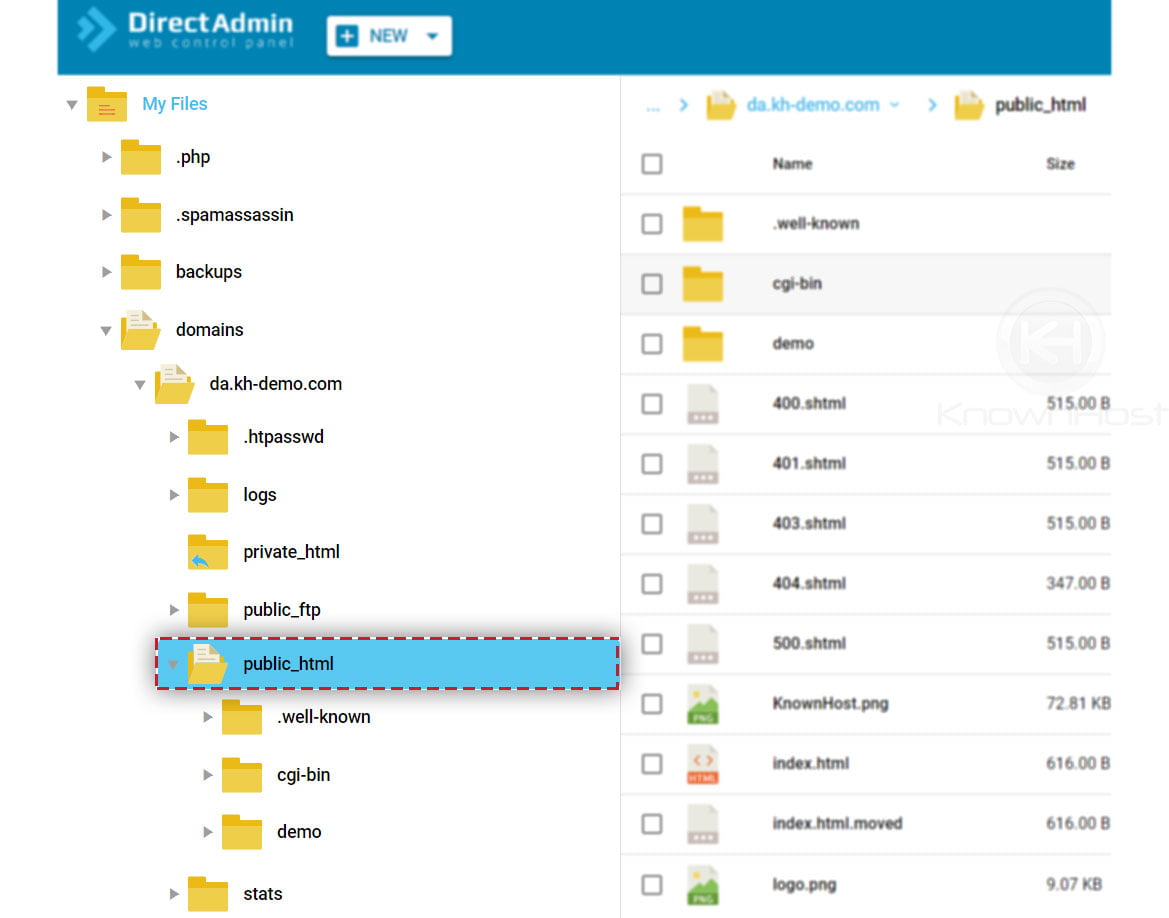Screen dimensions: 1169x918
Task: Open the da.kh-demo.com breadcrumb dropdown
Action: pyautogui.click(x=896, y=104)
